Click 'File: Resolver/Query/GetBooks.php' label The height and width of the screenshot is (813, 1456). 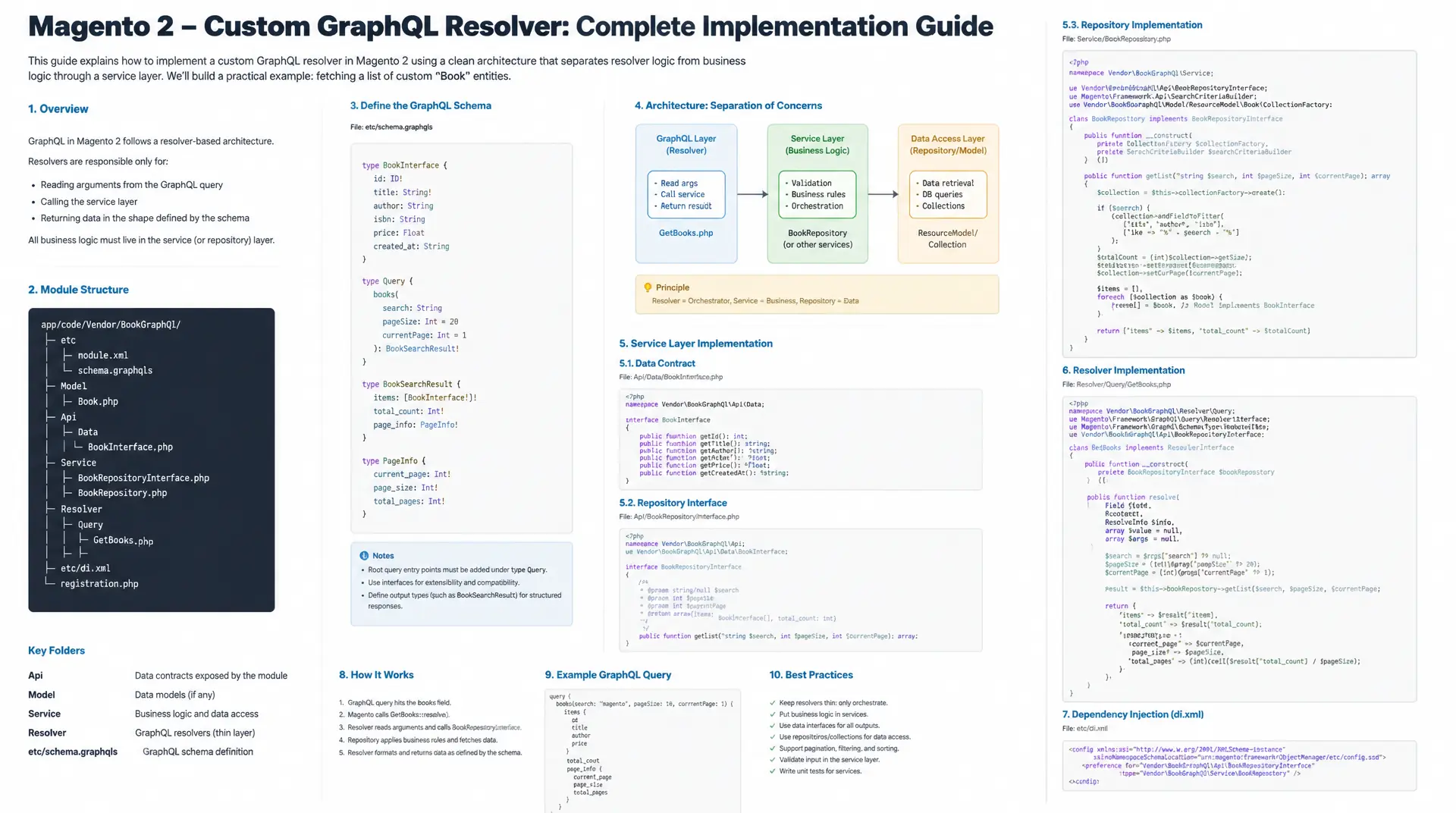tap(1116, 385)
